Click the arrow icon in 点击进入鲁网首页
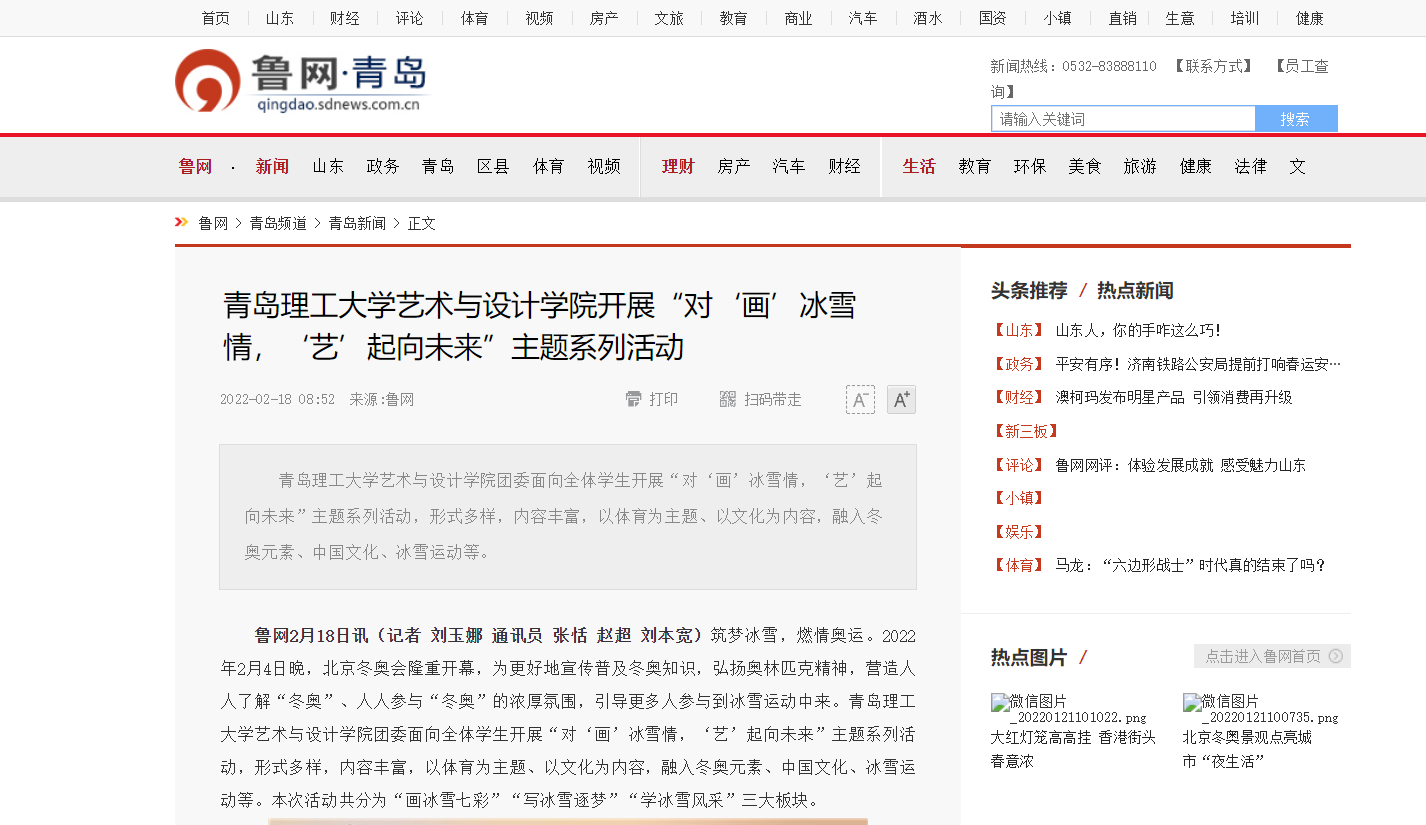 tap(1336, 657)
